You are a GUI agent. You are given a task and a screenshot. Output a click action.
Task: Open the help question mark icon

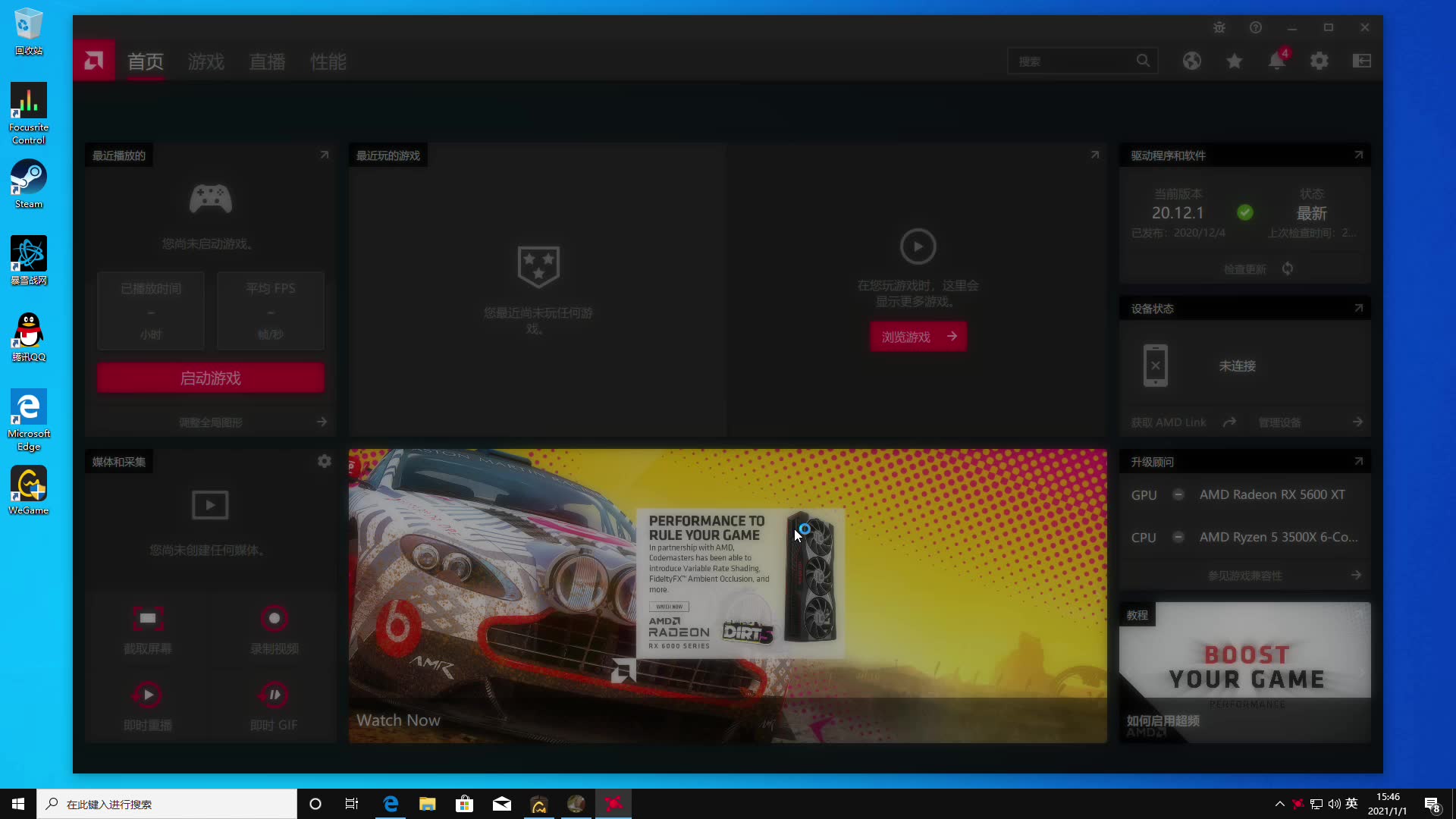point(1255,27)
